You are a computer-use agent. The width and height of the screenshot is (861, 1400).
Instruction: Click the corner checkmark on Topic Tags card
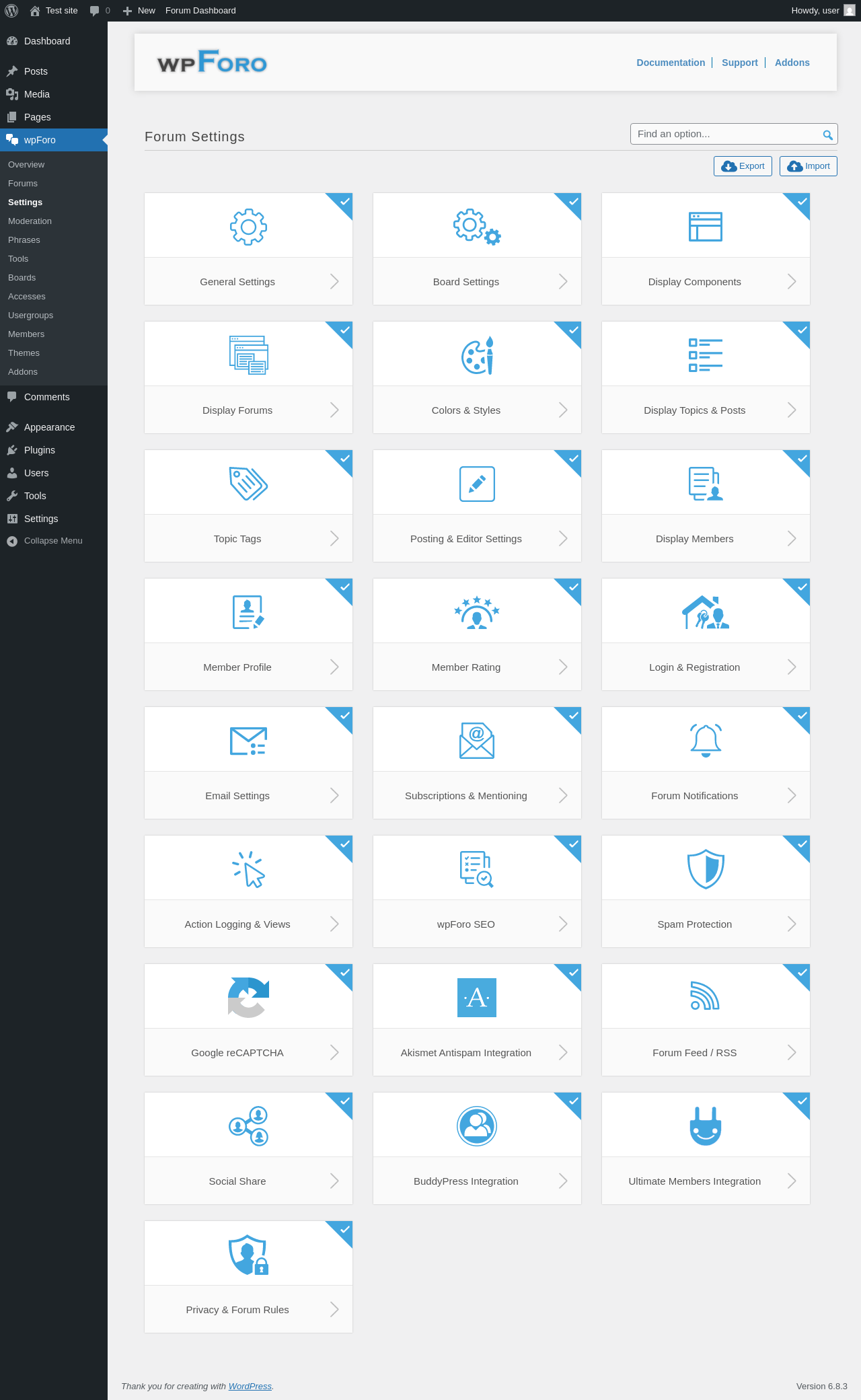344,458
